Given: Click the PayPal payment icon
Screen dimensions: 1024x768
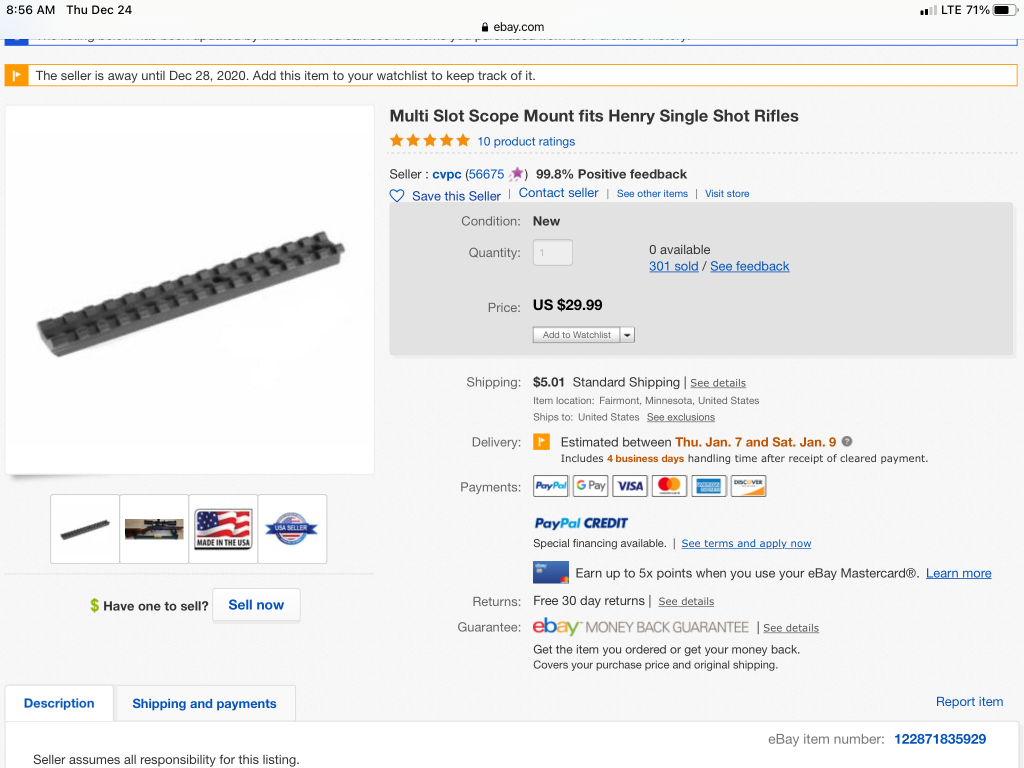Looking at the screenshot, I should tap(551, 486).
